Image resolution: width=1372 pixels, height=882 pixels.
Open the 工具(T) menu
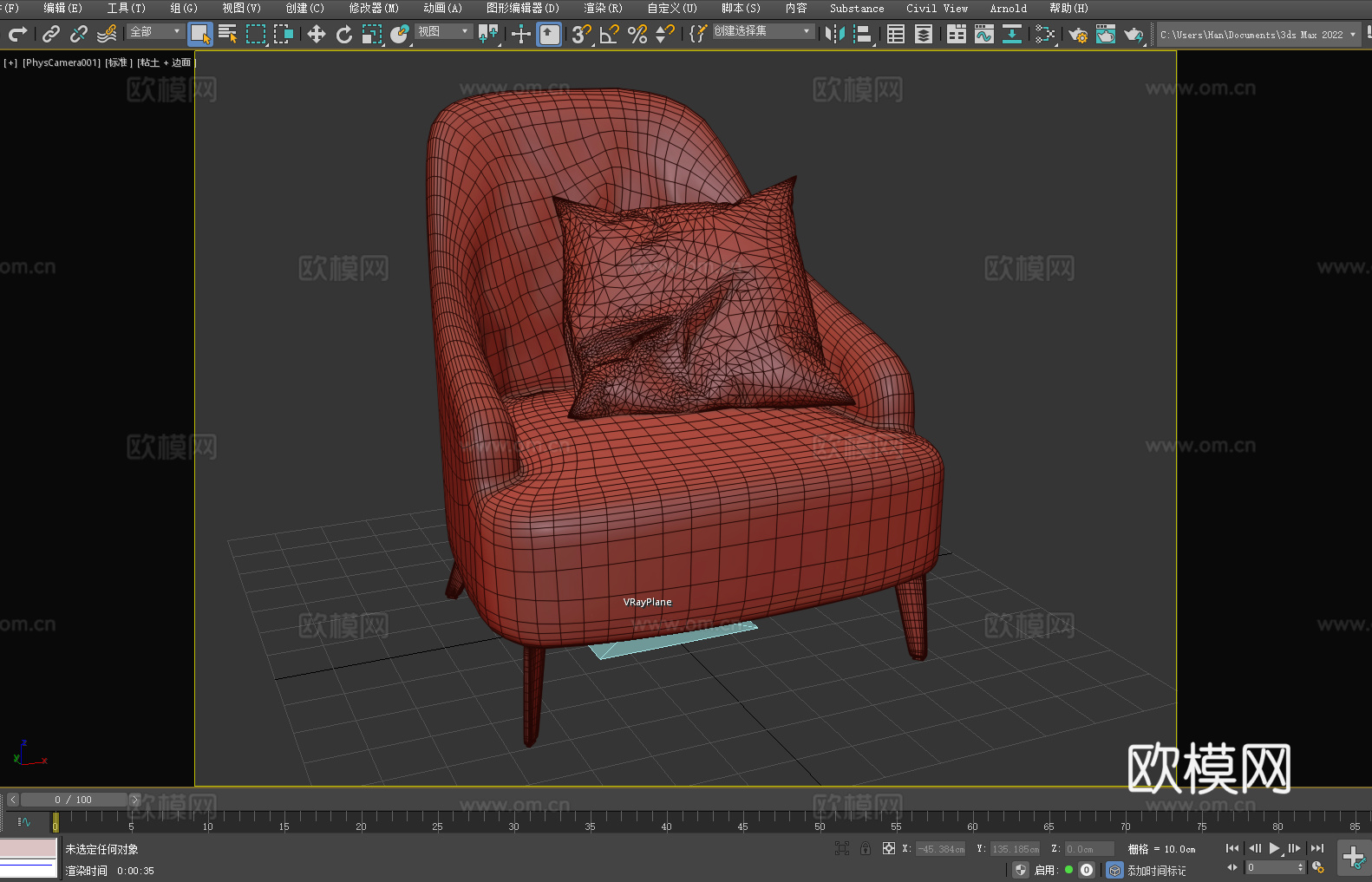click(126, 8)
